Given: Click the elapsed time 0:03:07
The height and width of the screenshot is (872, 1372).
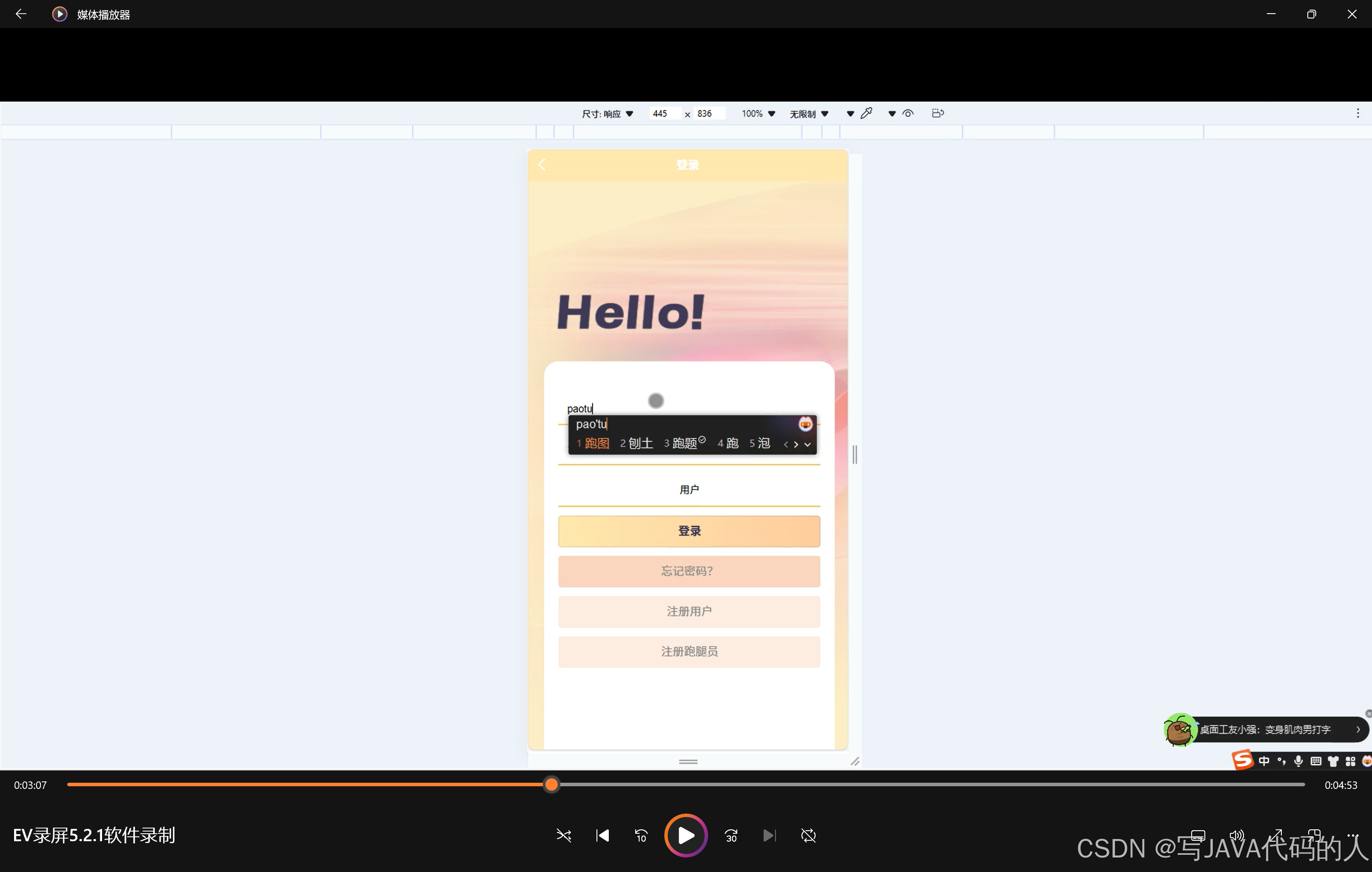Looking at the screenshot, I should [x=30, y=785].
